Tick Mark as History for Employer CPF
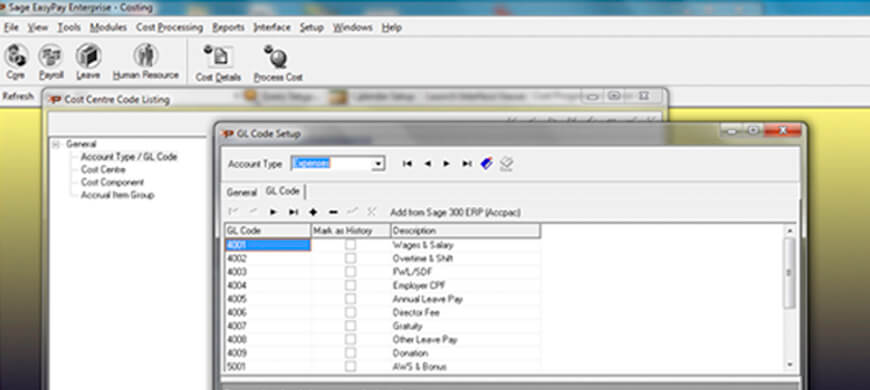The width and height of the screenshot is (870, 390). click(x=350, y=285)
